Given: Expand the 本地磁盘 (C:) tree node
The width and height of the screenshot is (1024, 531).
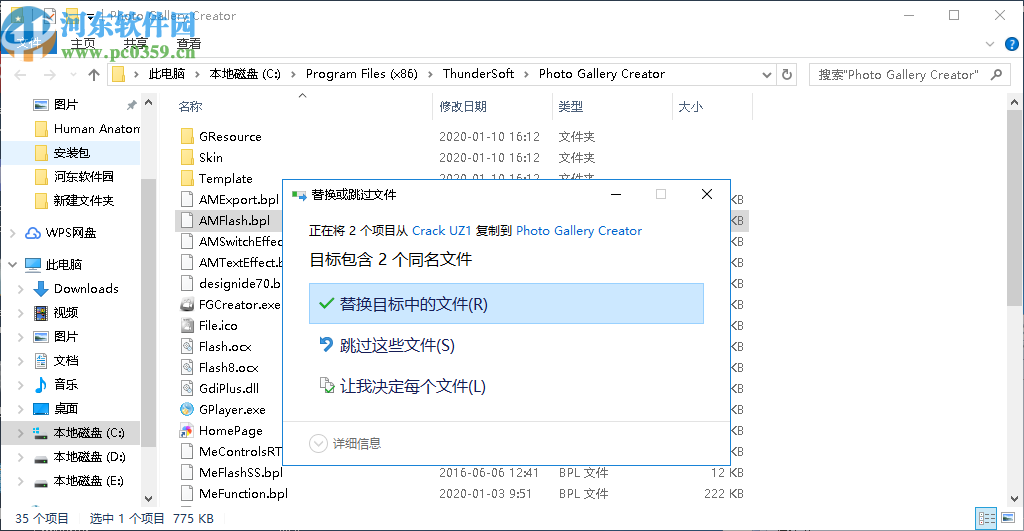Looking at the screenshot, I should pos(20,433).
